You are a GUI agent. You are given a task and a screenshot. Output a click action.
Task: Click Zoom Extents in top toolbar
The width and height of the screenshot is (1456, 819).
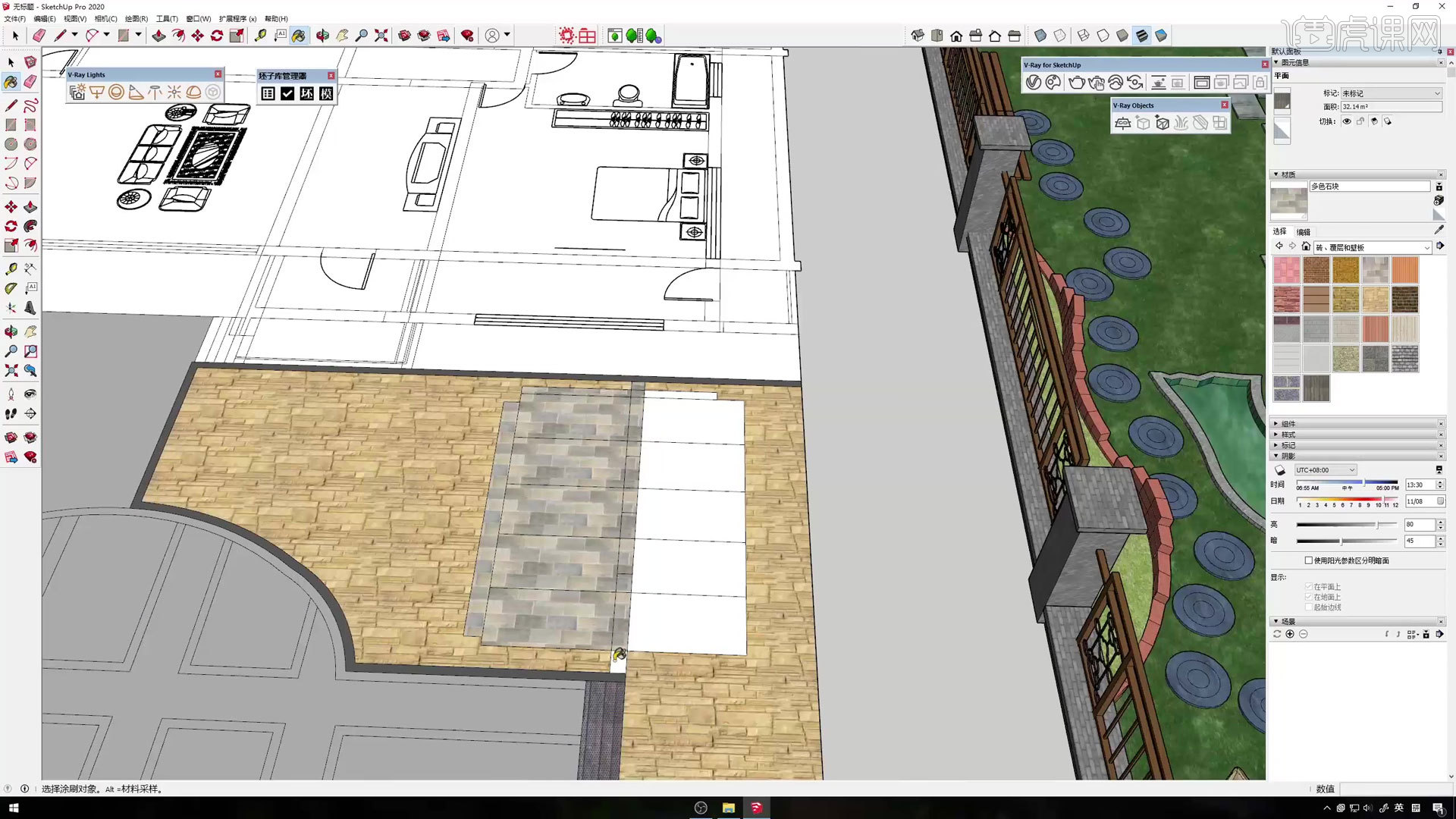click(381, 36)
